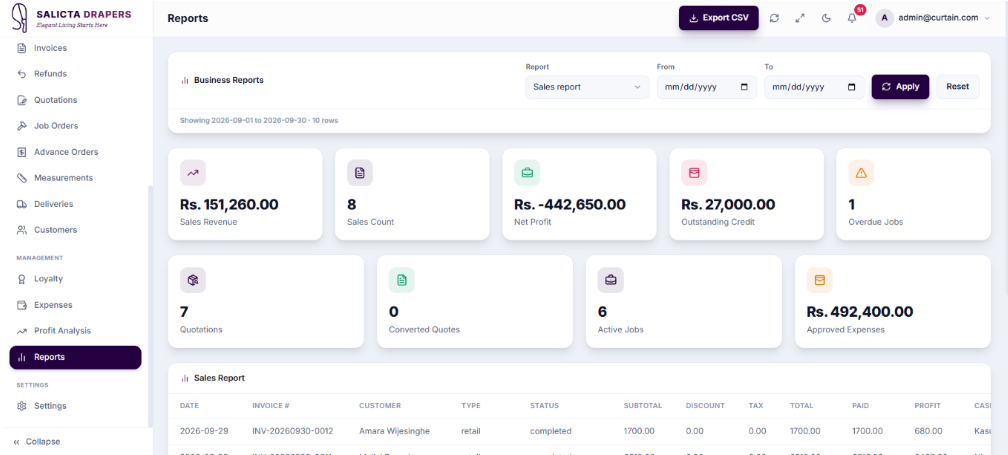Open Refunds in the sidebar
Screen dimensions: 1008x455
click(x=75, y=74)
